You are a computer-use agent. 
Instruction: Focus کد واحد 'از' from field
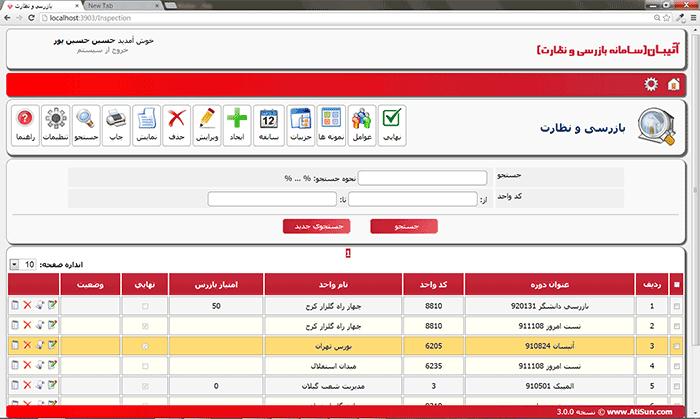coord(412,199)
